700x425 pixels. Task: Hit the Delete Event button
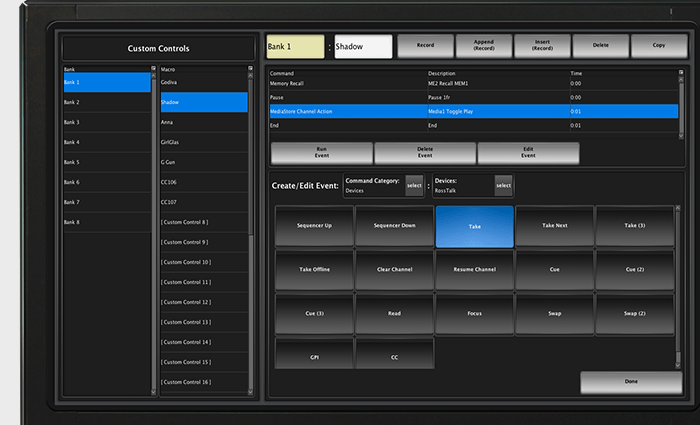424,153
